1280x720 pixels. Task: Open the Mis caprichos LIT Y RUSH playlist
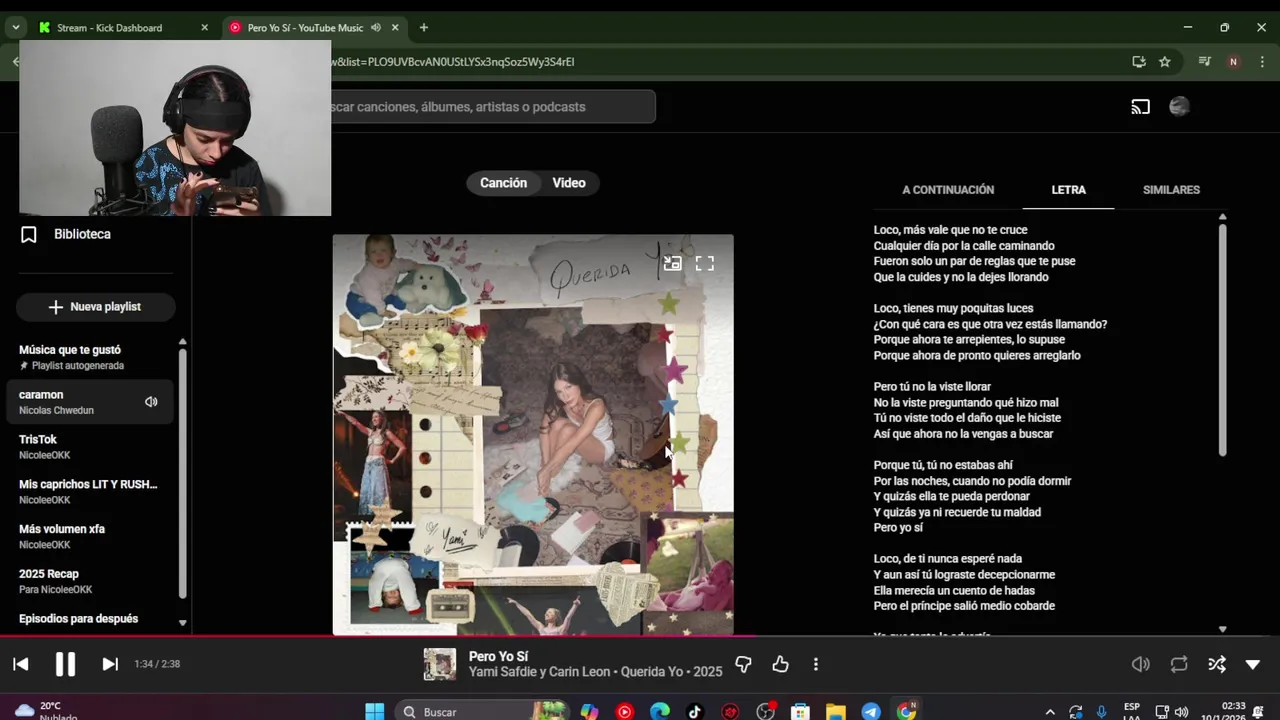90,492
